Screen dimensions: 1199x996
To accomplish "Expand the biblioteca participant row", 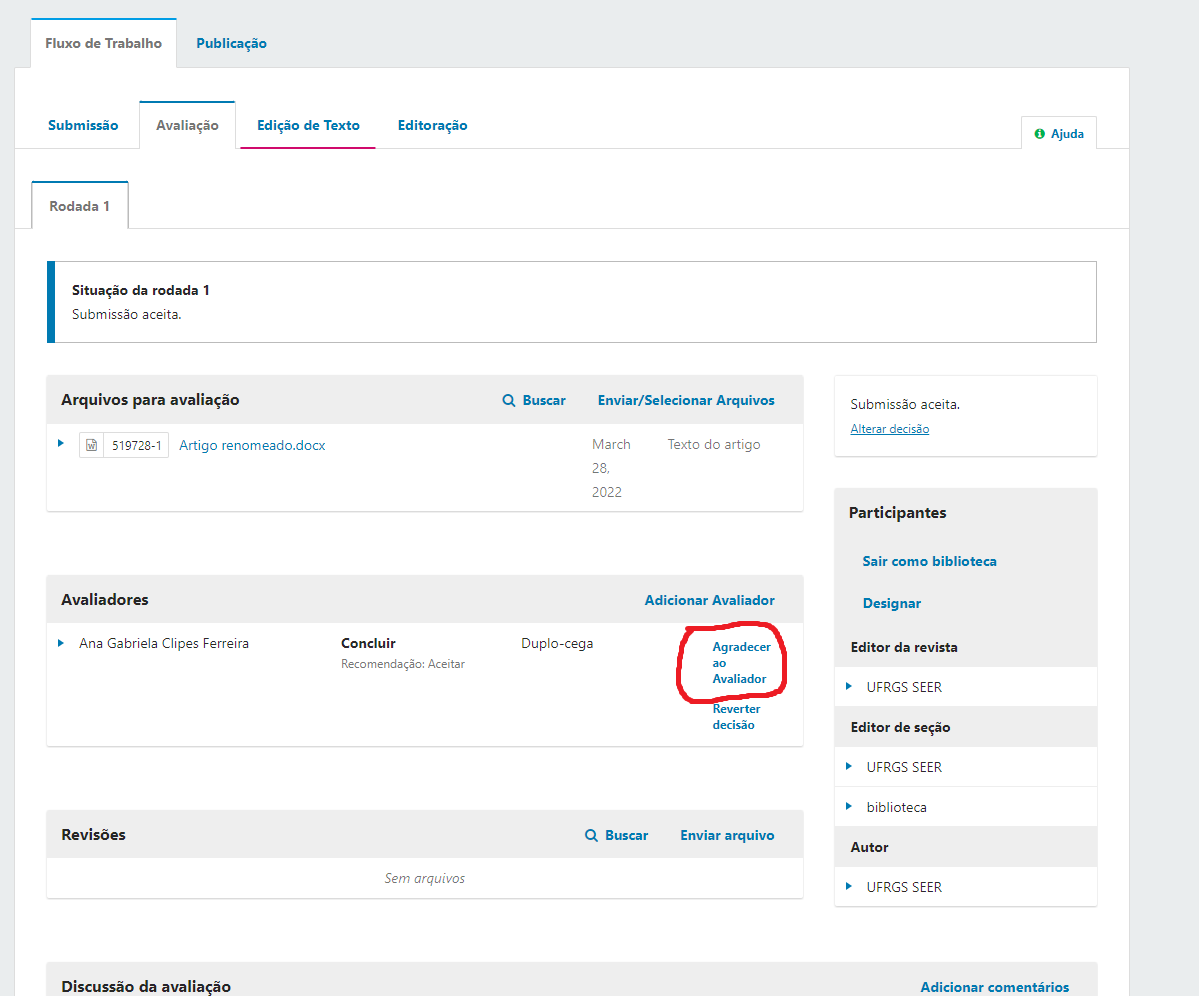I will [849, 806].
